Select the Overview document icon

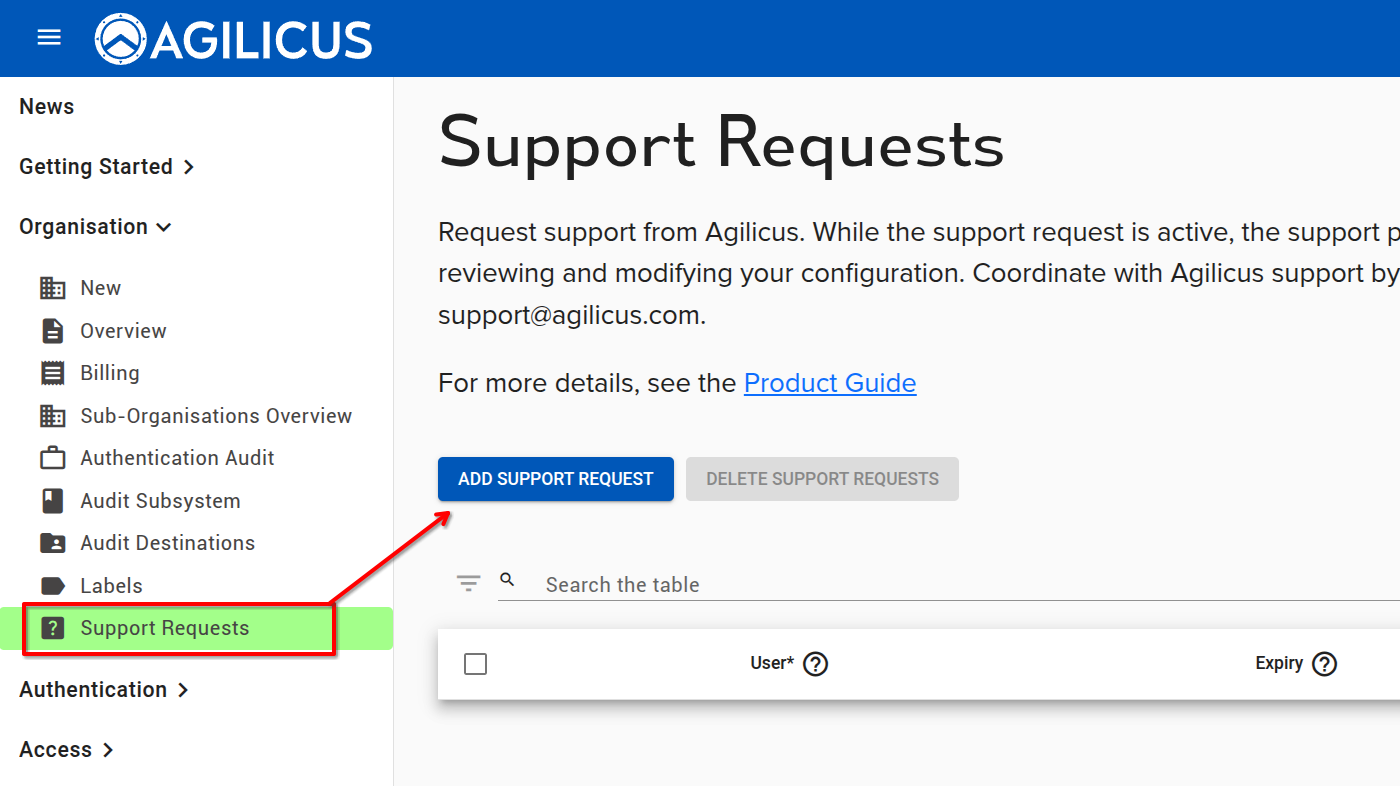click(x=53, y=330)
